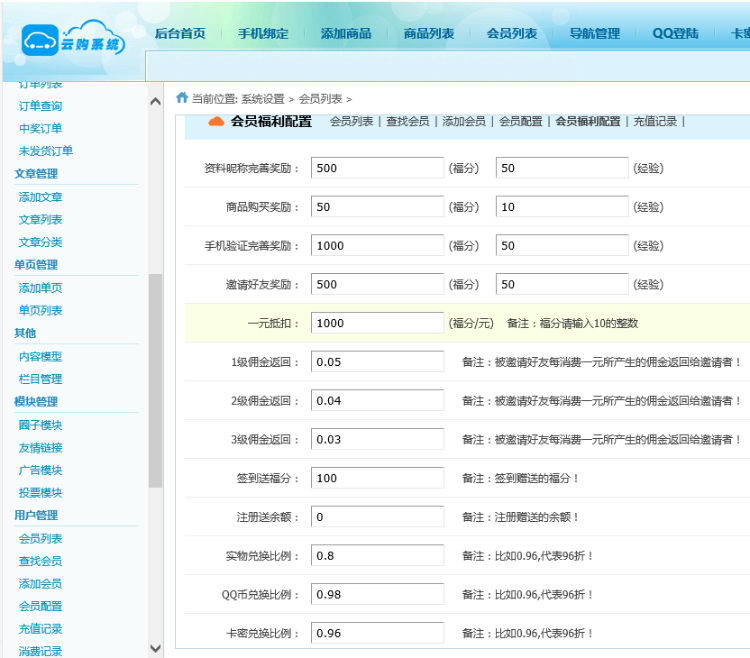Click 一元抵扣 input field
Image resolution: width=750 pixels, height=658 pixels.
pos(377,323)
